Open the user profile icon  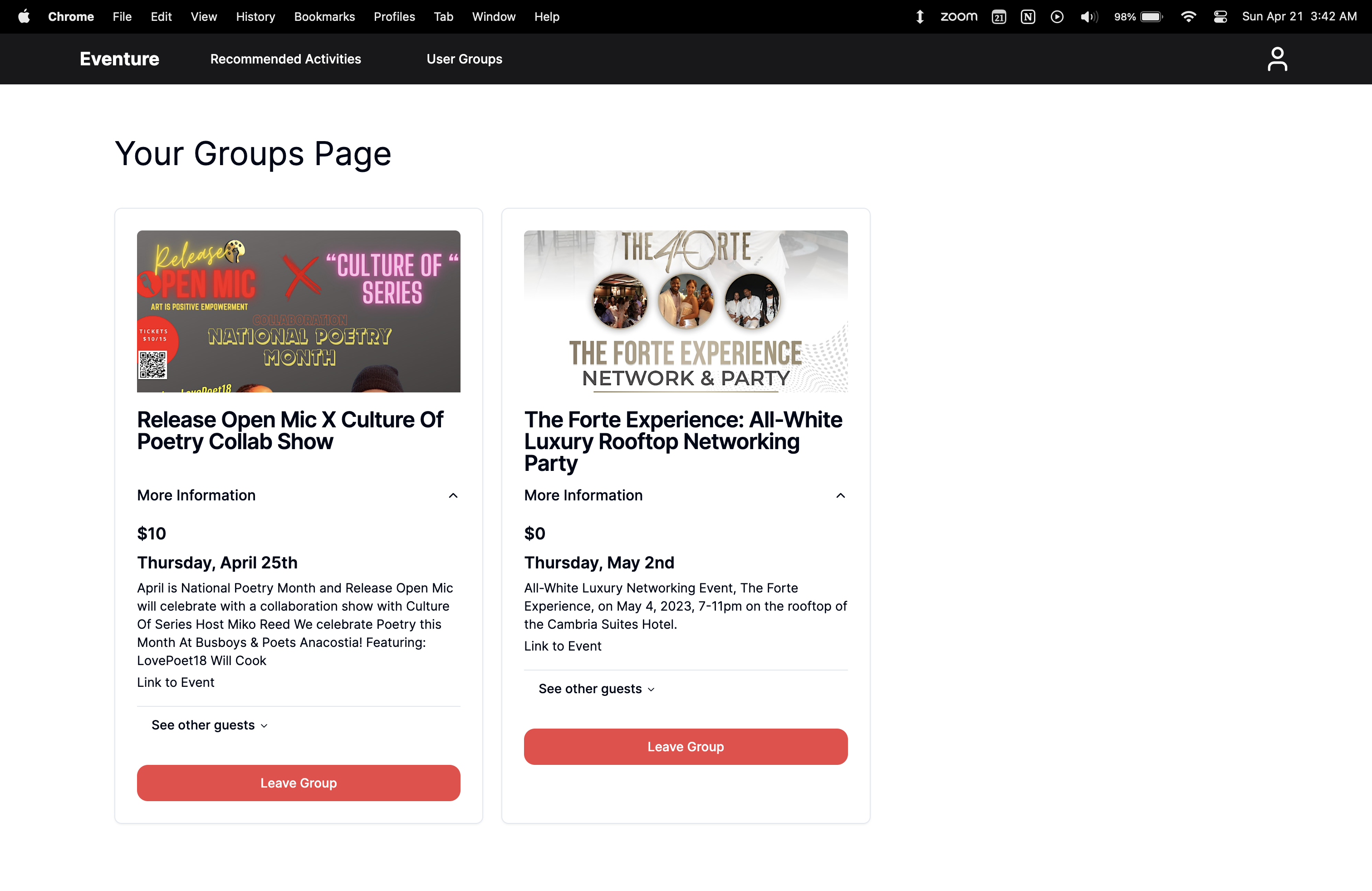[1277, 59]
